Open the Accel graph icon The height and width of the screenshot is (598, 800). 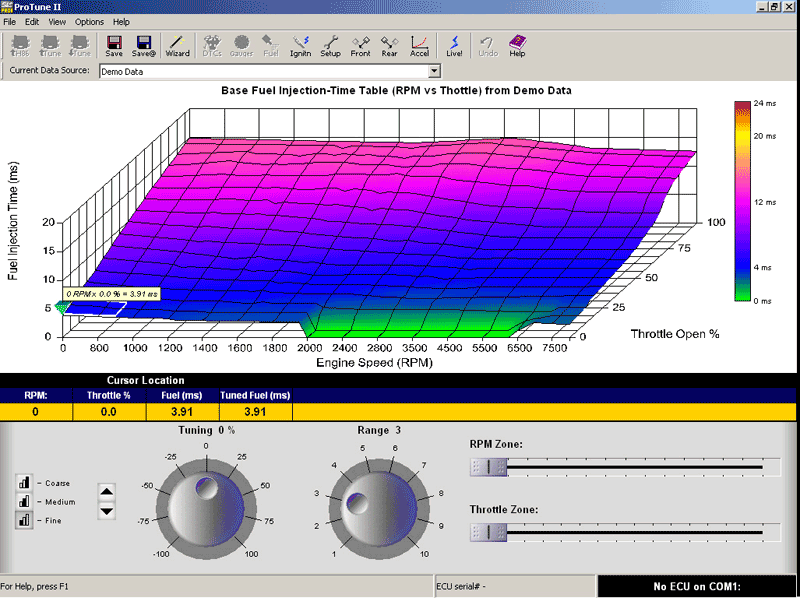click(x=419, y=46)
